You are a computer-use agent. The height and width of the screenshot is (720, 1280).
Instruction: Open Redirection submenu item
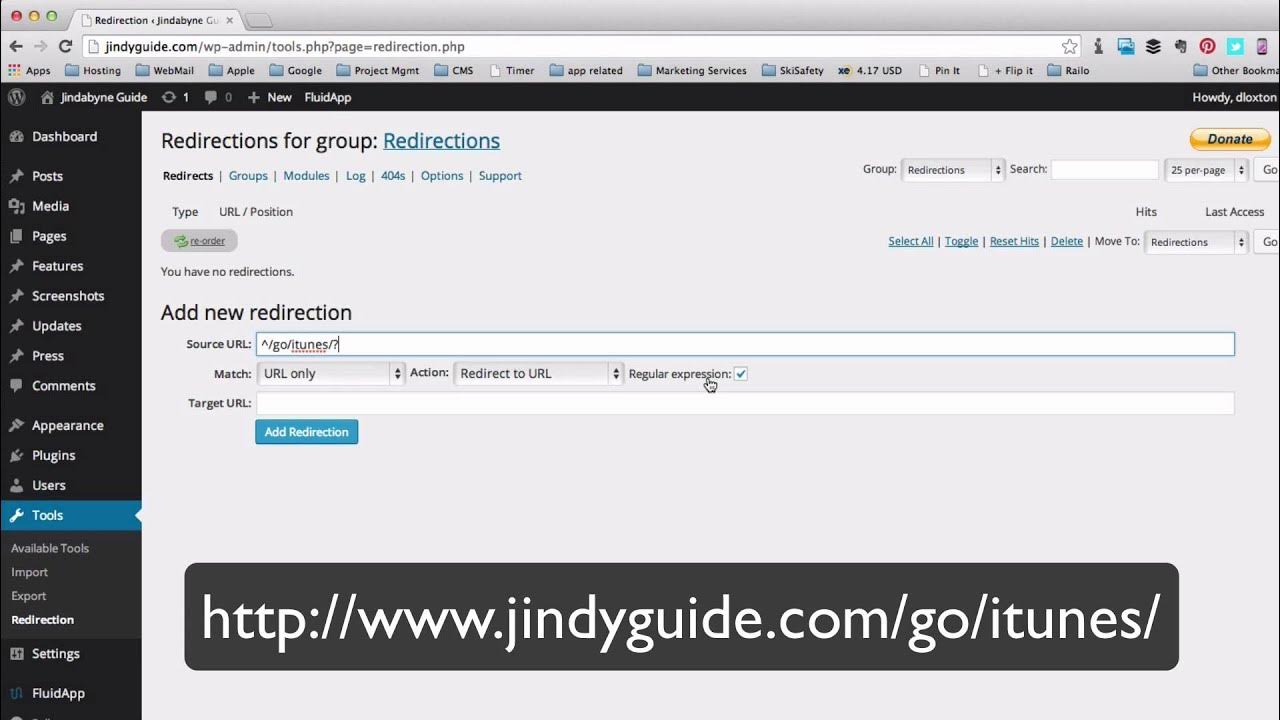[43, 620]
